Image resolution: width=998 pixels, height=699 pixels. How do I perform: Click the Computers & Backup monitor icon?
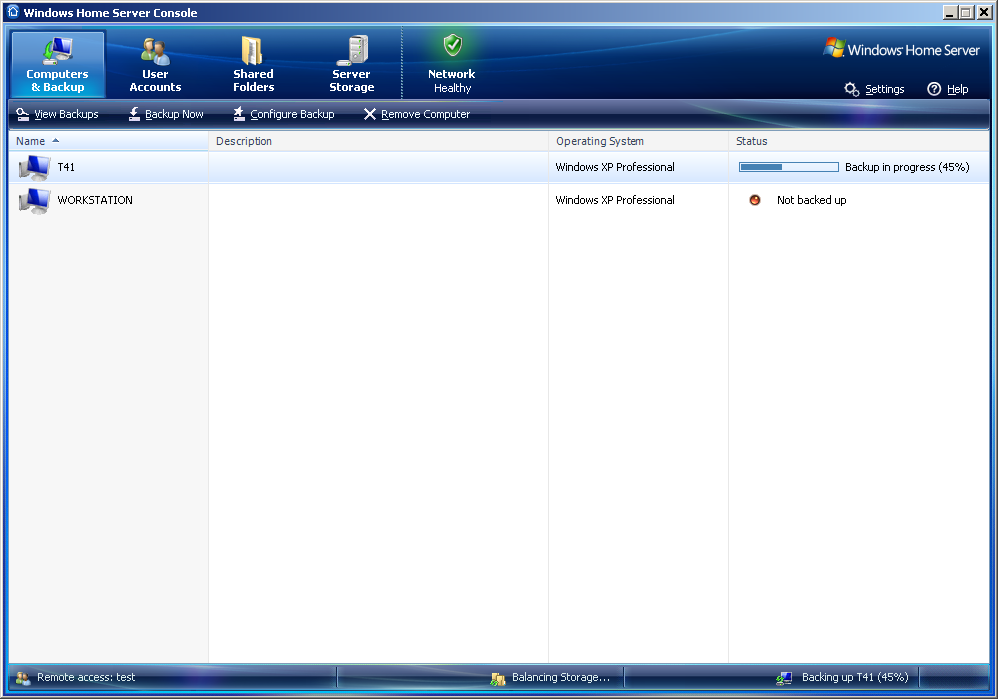point(58,51)
